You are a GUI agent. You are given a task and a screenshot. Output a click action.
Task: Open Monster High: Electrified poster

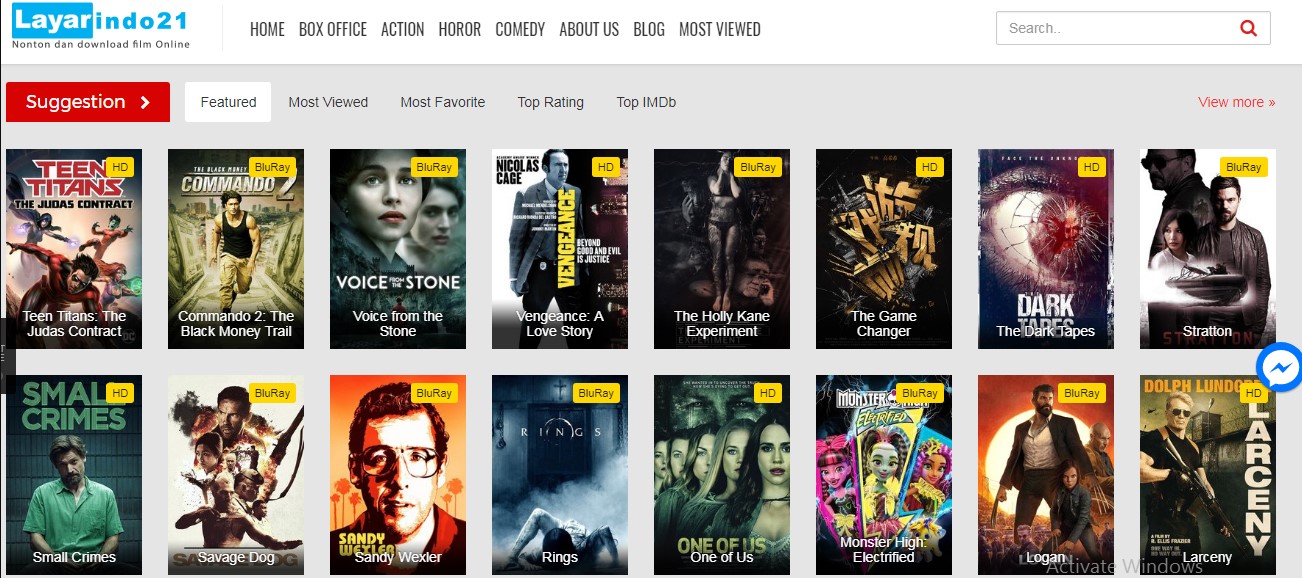point(884,475)
